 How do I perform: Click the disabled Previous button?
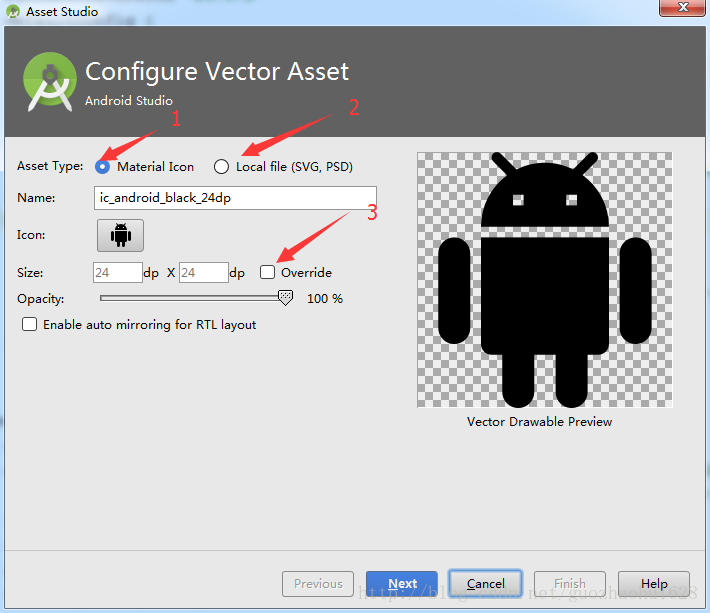[x=318, y=584]
